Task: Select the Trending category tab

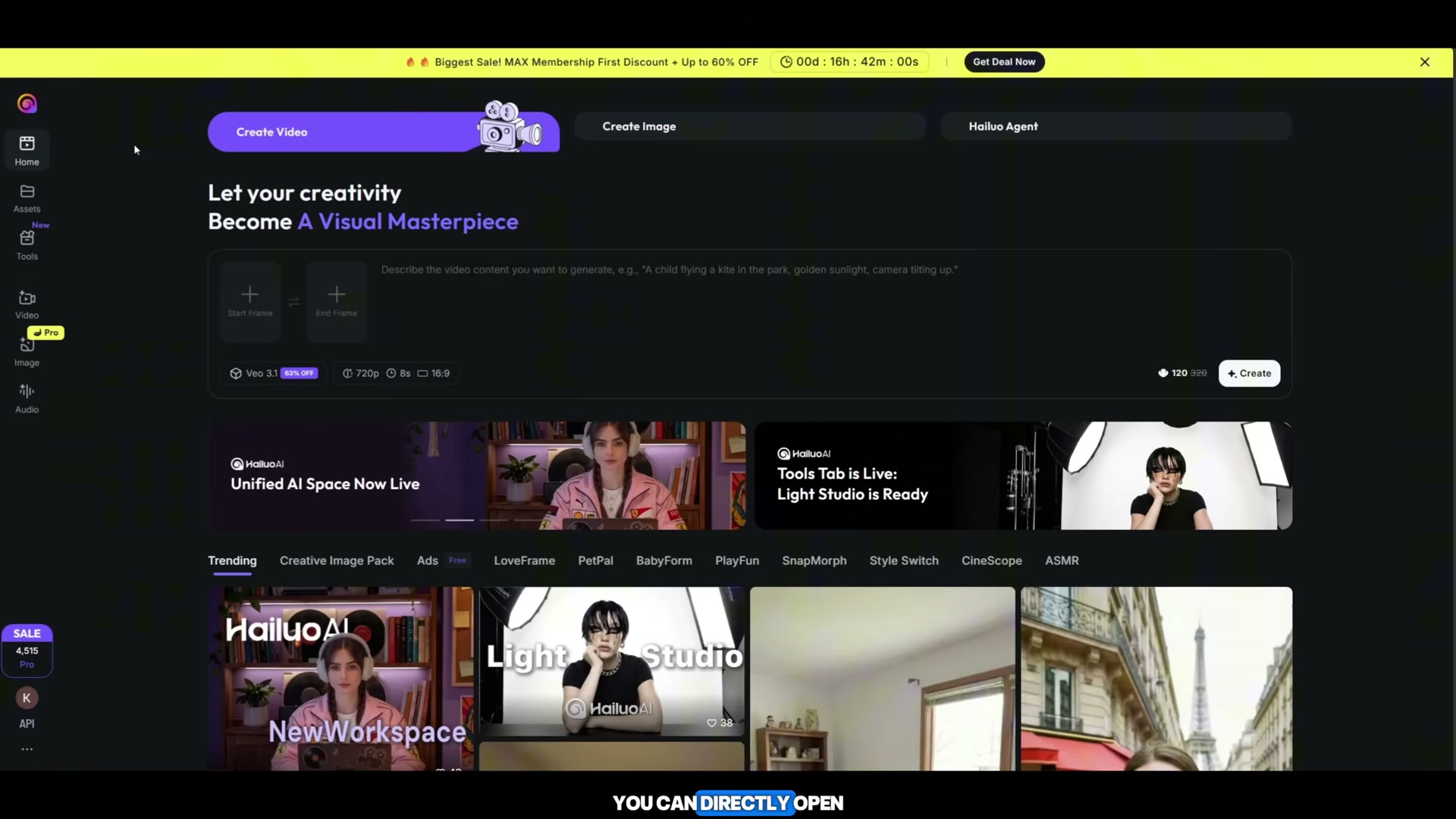Action: tap(232, 560)
